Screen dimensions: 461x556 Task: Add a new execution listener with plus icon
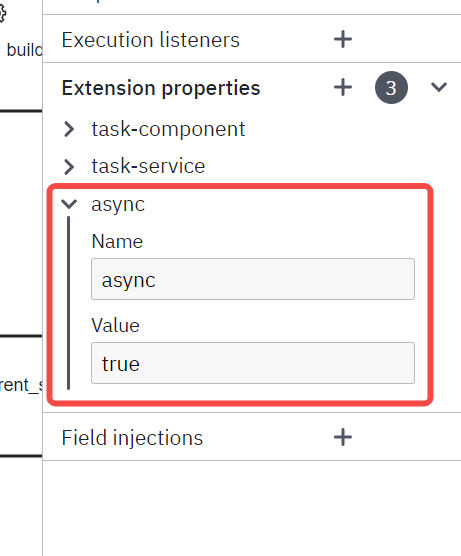pos(343,39)
